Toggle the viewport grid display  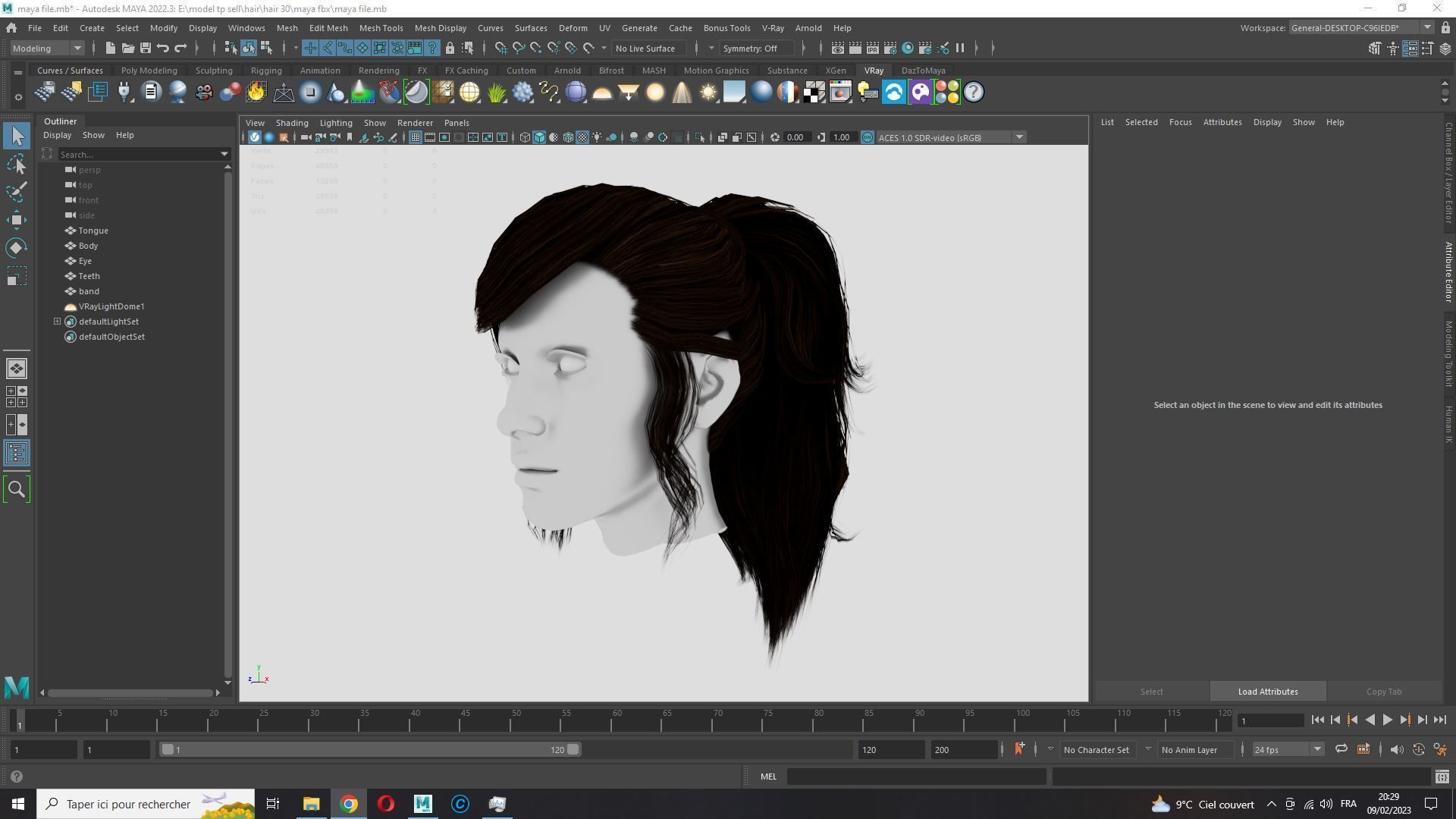coord(415,137)
